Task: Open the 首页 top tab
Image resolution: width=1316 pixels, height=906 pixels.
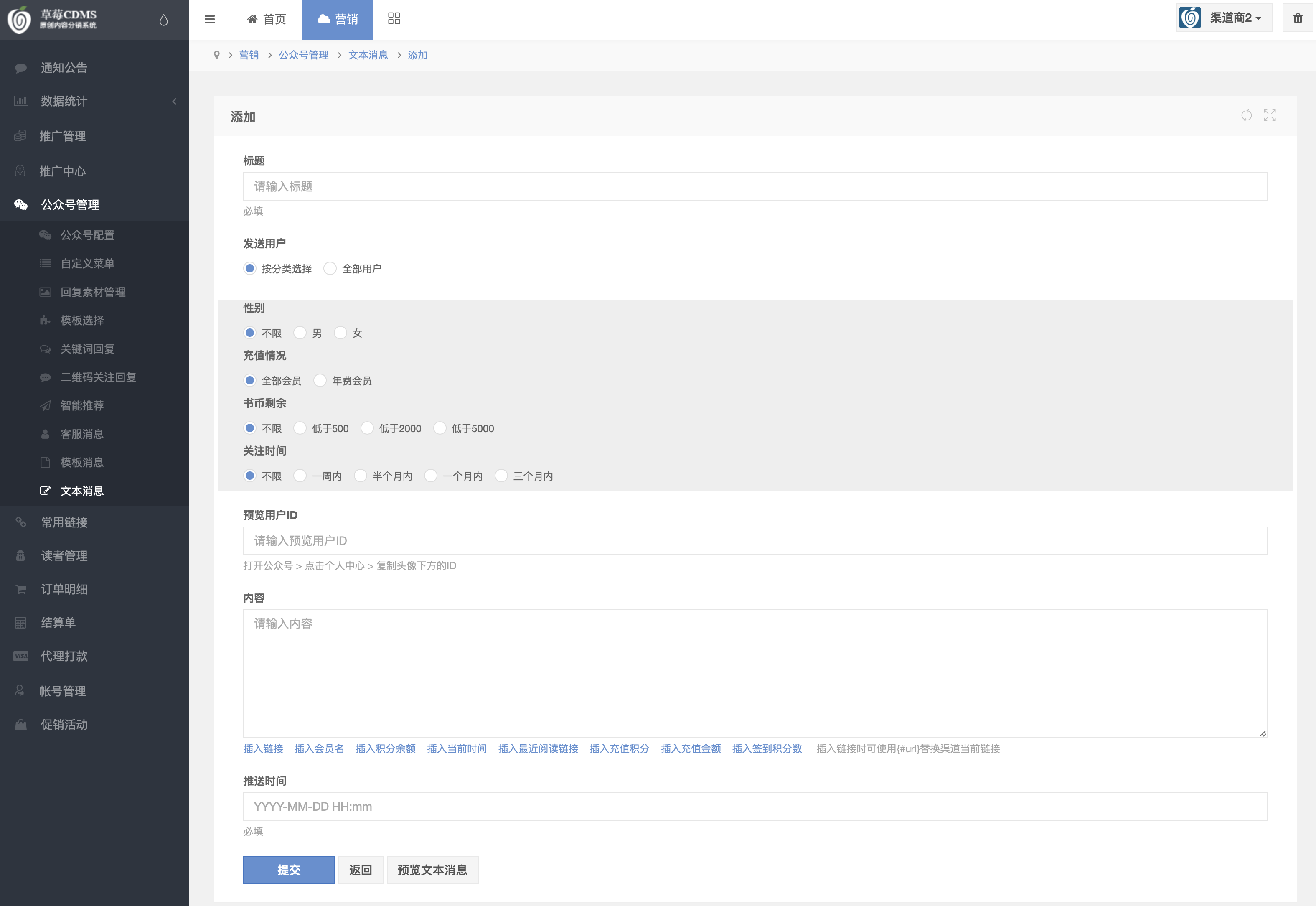Action: pyautogui.click(x=267, y=19)
